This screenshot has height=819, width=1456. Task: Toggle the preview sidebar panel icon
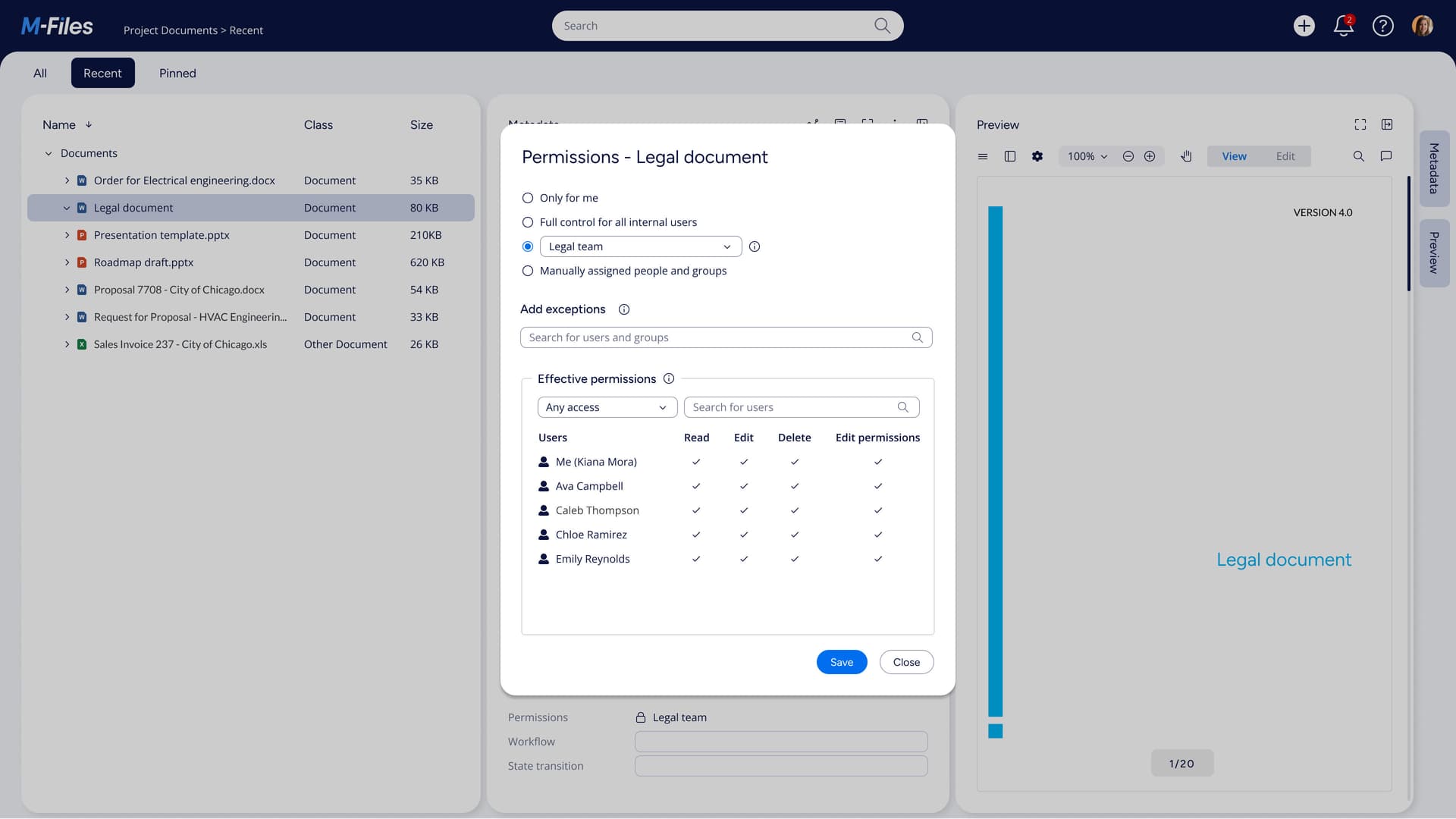point(1010,156)
